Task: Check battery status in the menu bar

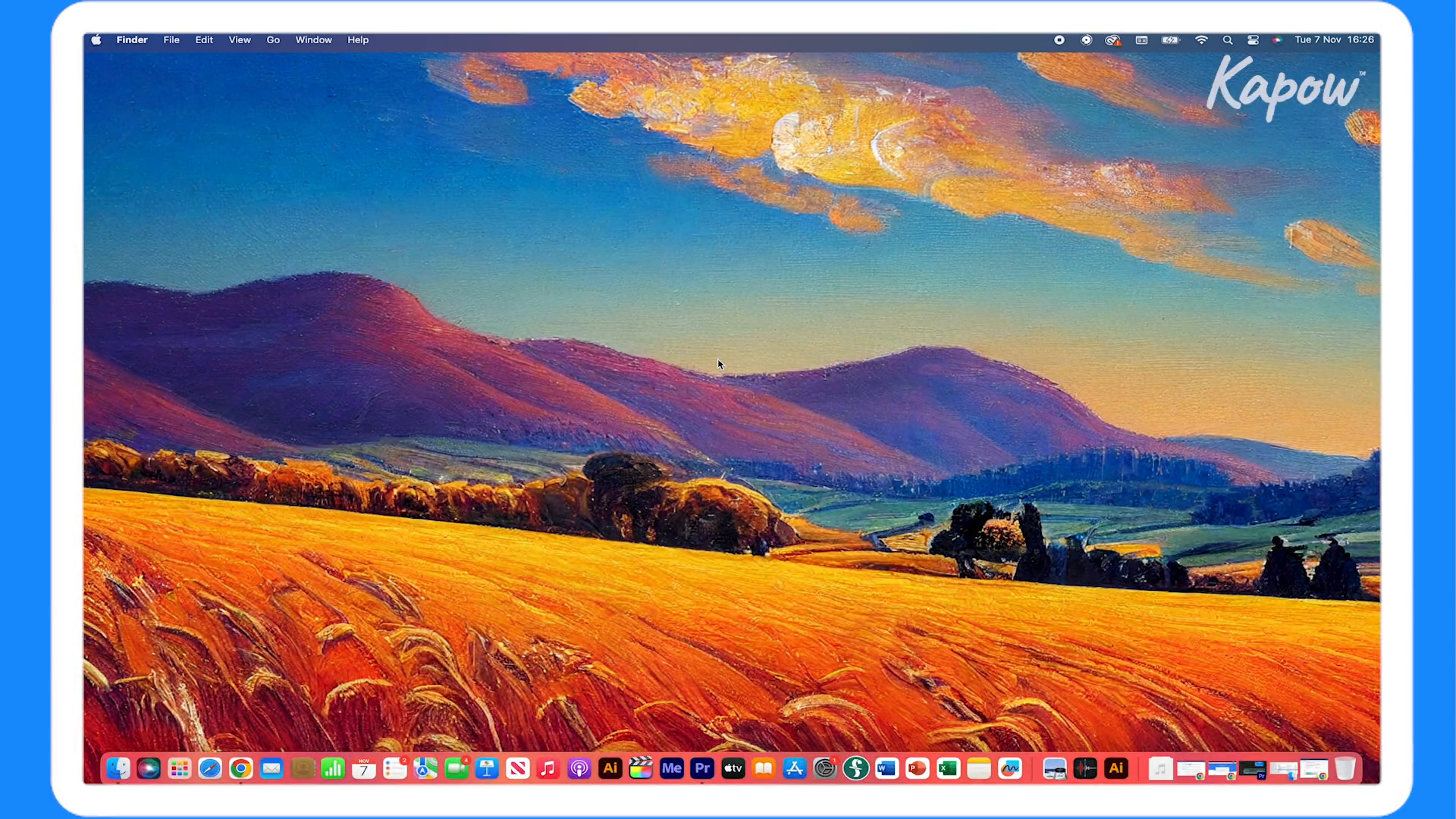Action: pos(1171,40)
